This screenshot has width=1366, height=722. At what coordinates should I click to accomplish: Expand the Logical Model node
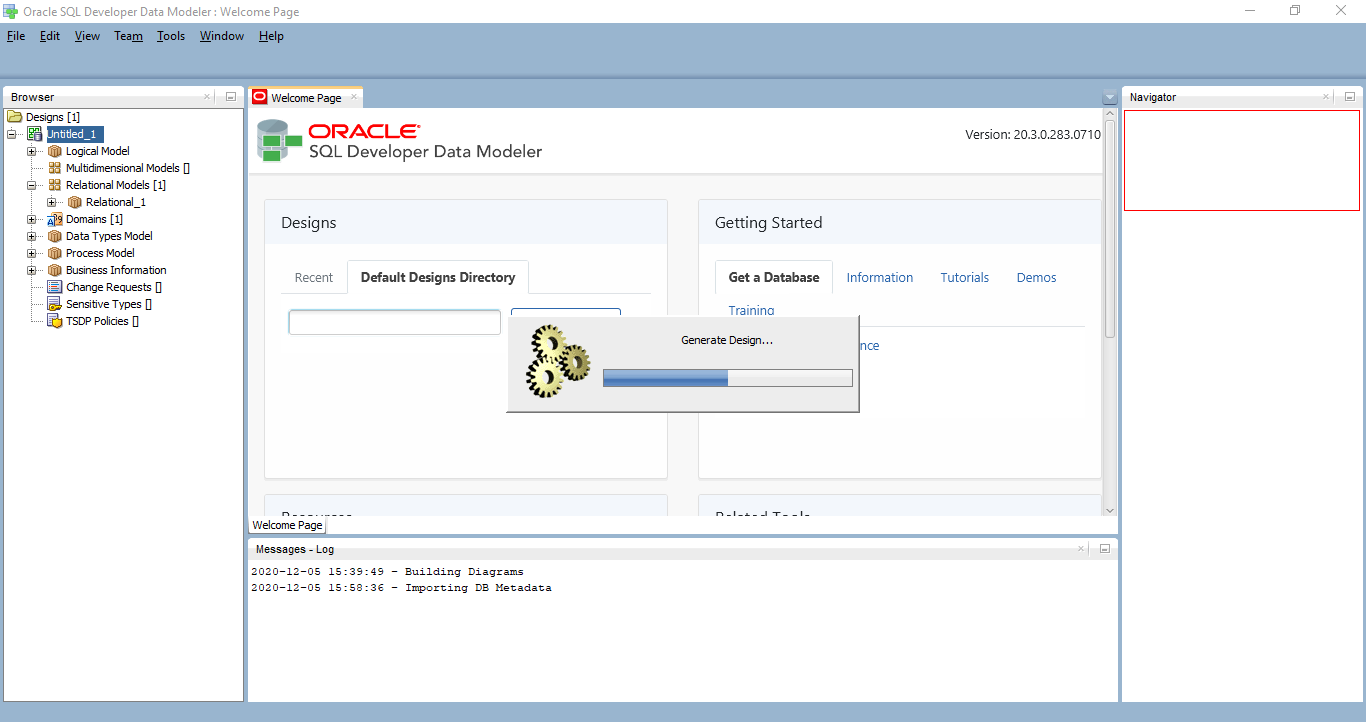coord(32,151)
